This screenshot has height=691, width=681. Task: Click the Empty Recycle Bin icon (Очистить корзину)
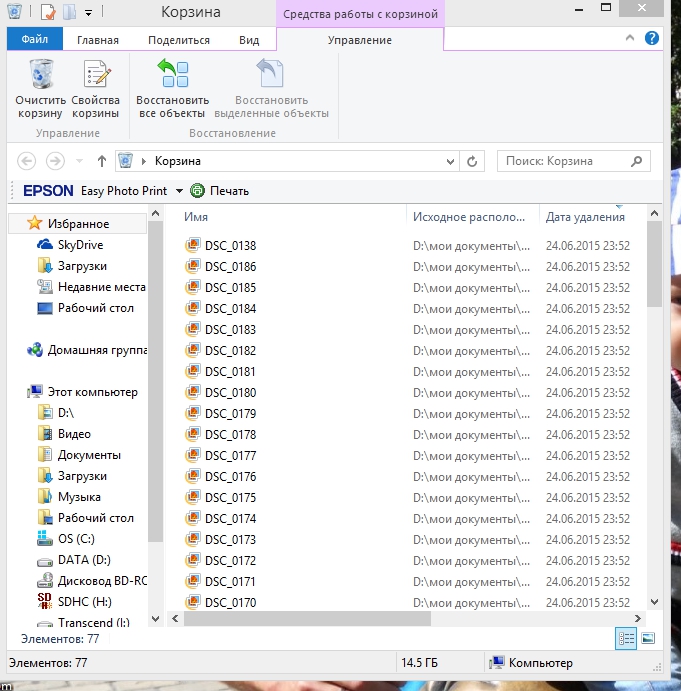tap(41, 77)
